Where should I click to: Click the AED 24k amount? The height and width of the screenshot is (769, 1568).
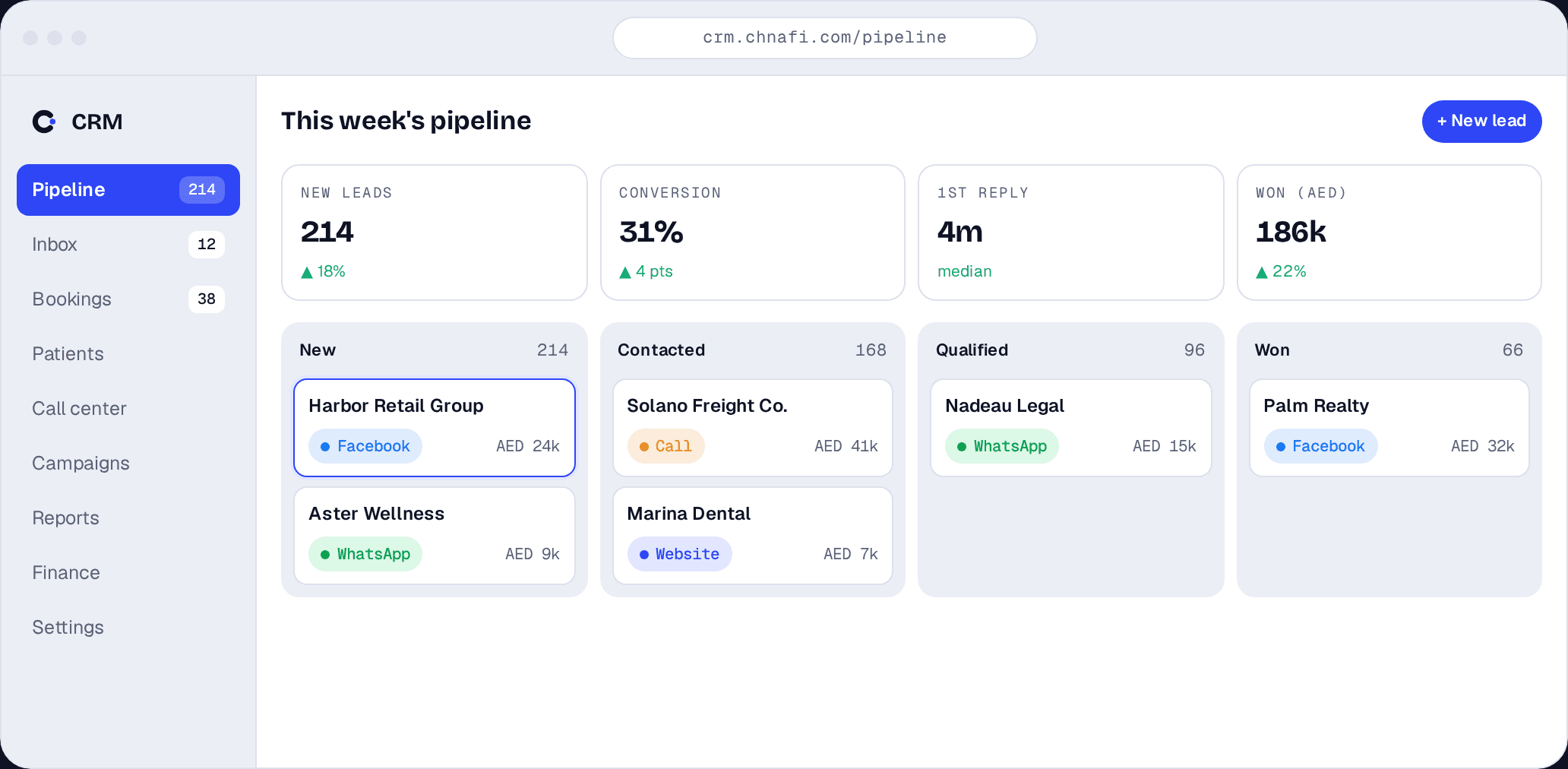click(x=528, y=446)
